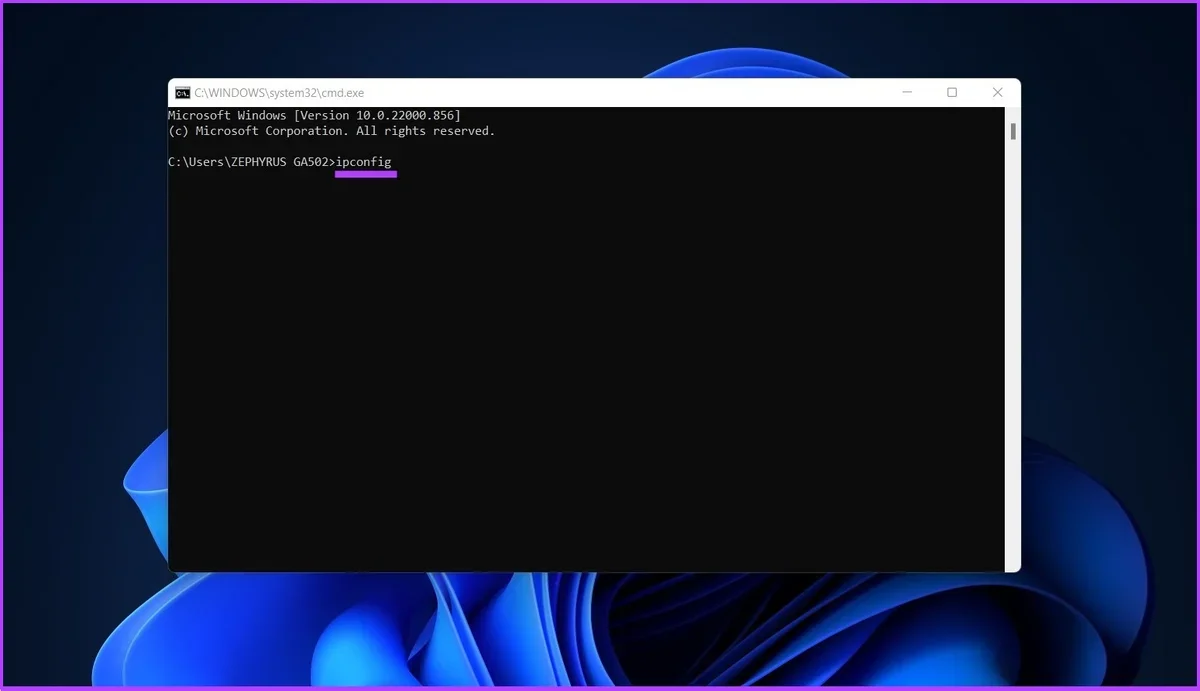
Task: Click the desktop area above the window
Action: point(600,40)
